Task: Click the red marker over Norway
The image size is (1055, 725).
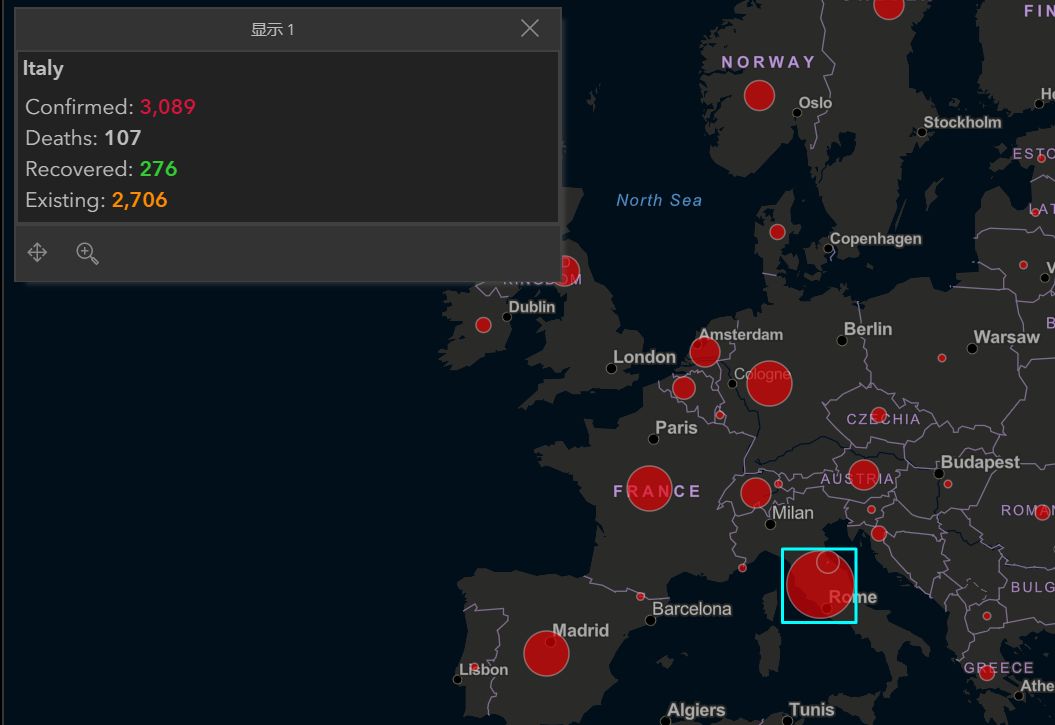Action: click(x=759, y=95)
